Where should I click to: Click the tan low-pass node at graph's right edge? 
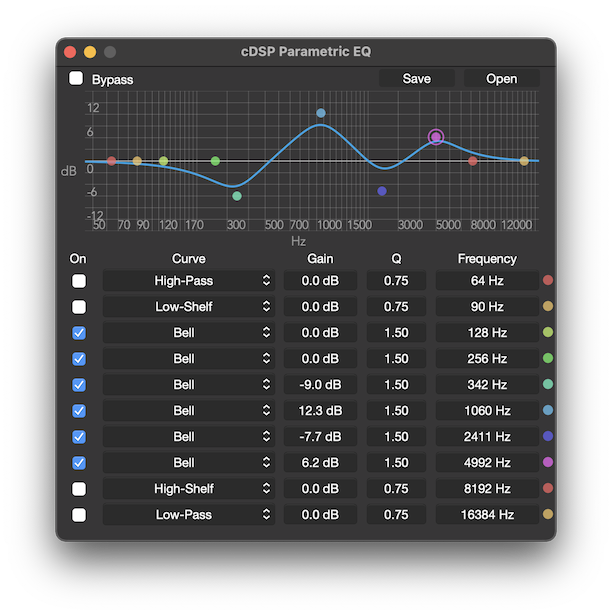click(x=524, y=161)
